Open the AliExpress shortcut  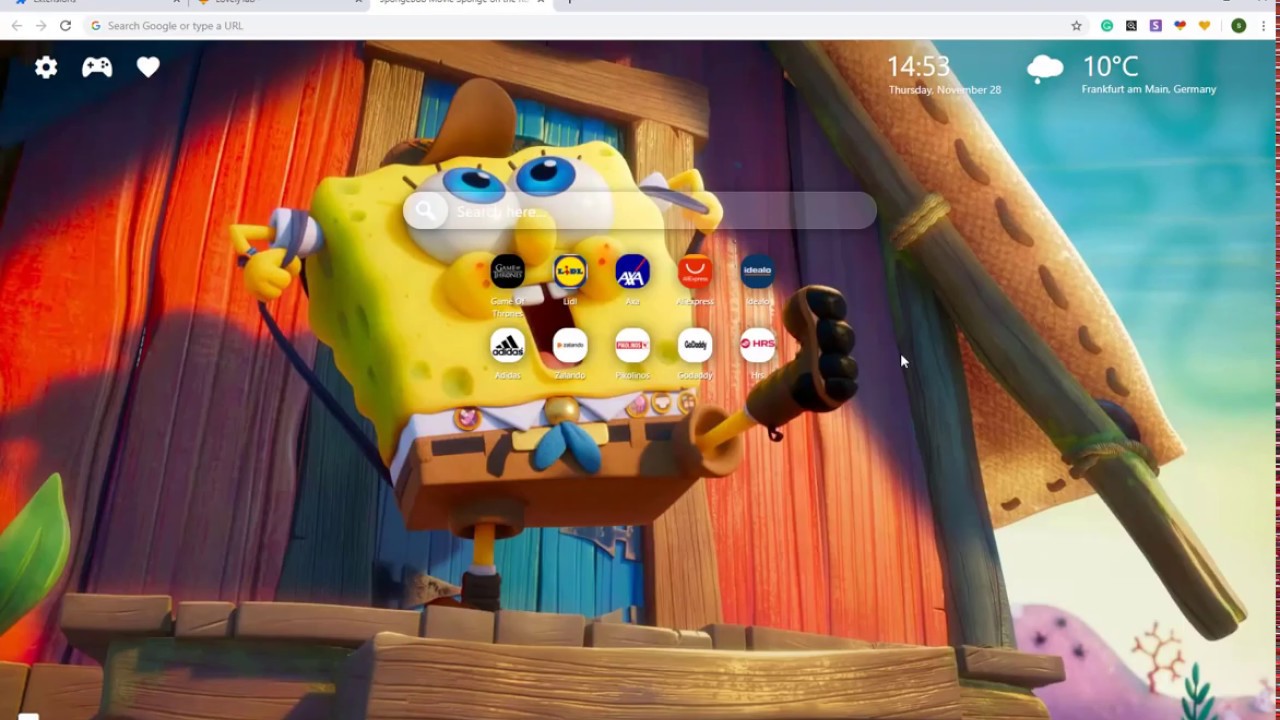pyautogui.click(x=695, y=271)
